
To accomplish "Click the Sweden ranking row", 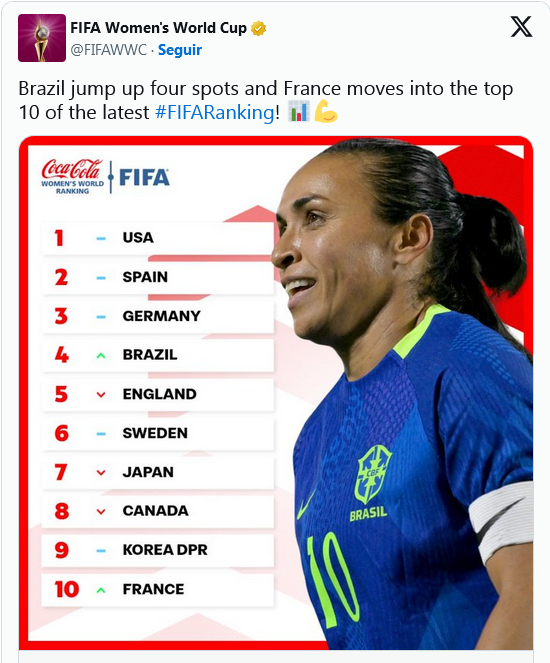I will point(158,434).
